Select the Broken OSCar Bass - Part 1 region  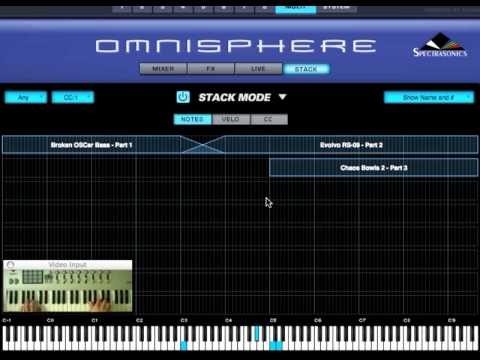tap(91, 145)
